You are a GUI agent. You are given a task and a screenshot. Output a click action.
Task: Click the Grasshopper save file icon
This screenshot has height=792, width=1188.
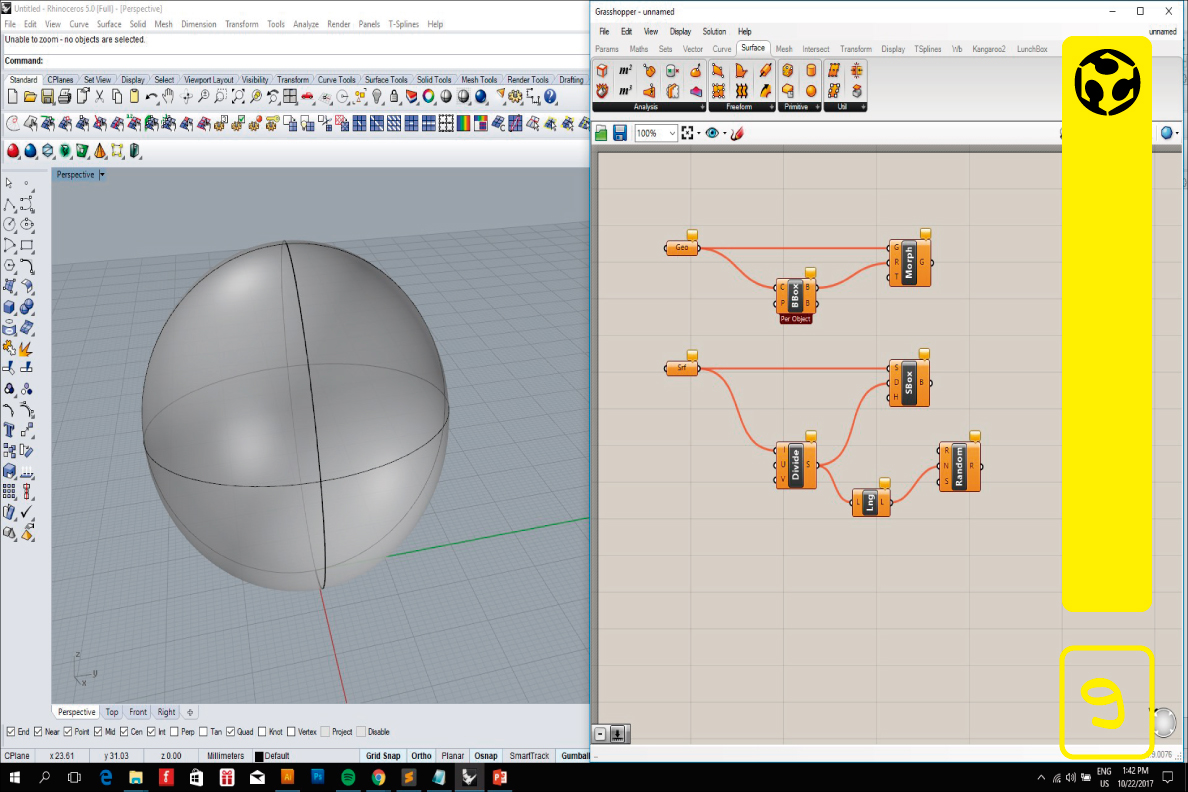619,133
